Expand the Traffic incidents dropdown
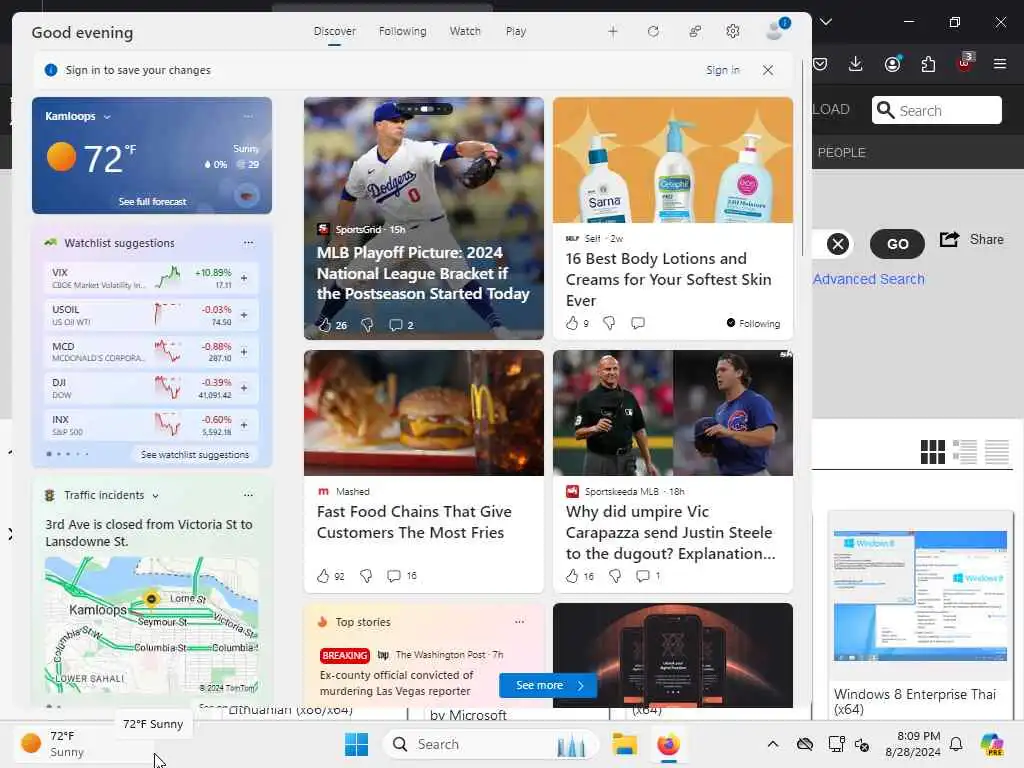Viewport: 1024px width, 768px height. (x=155, y=496)
